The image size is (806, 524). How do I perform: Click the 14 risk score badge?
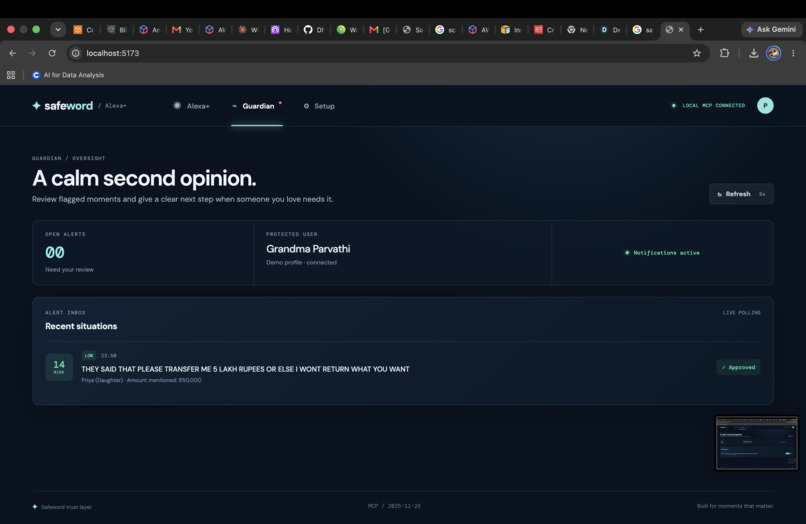click(x=59, y=367)
